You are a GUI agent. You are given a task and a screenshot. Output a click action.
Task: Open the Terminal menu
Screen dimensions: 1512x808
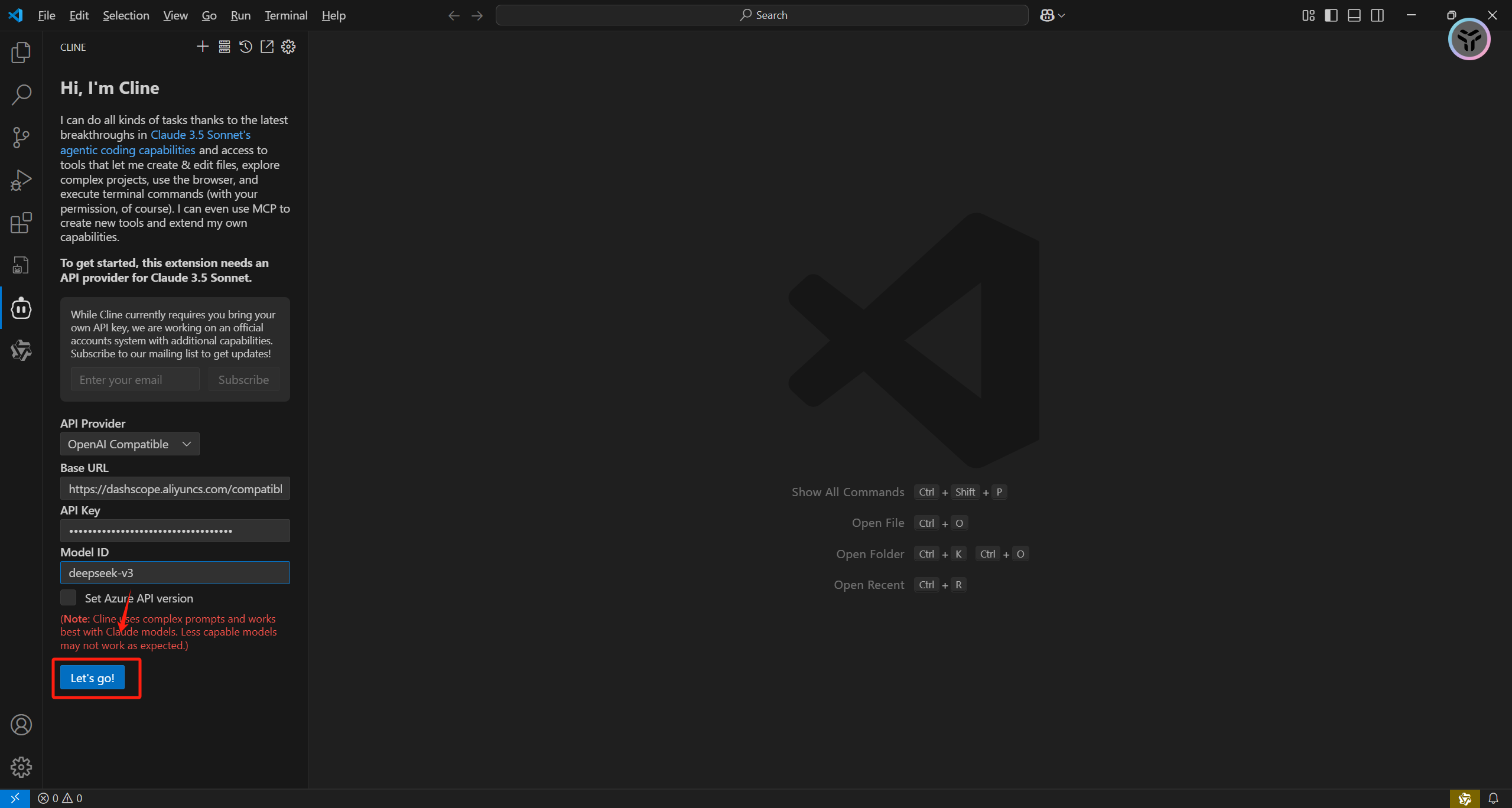(285, 15)
